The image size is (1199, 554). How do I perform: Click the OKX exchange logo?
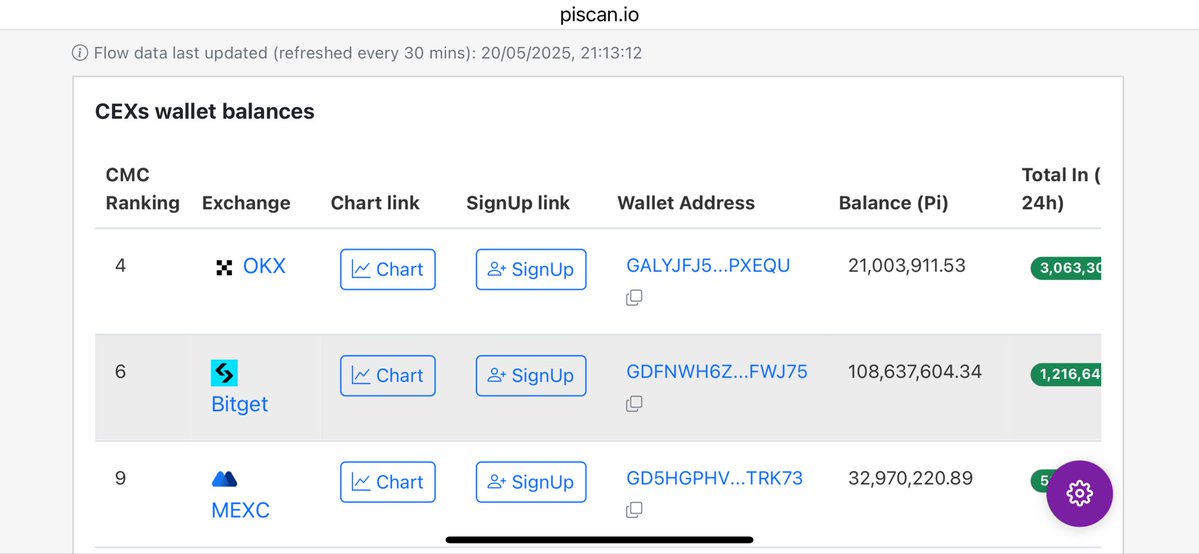[224, 268]
